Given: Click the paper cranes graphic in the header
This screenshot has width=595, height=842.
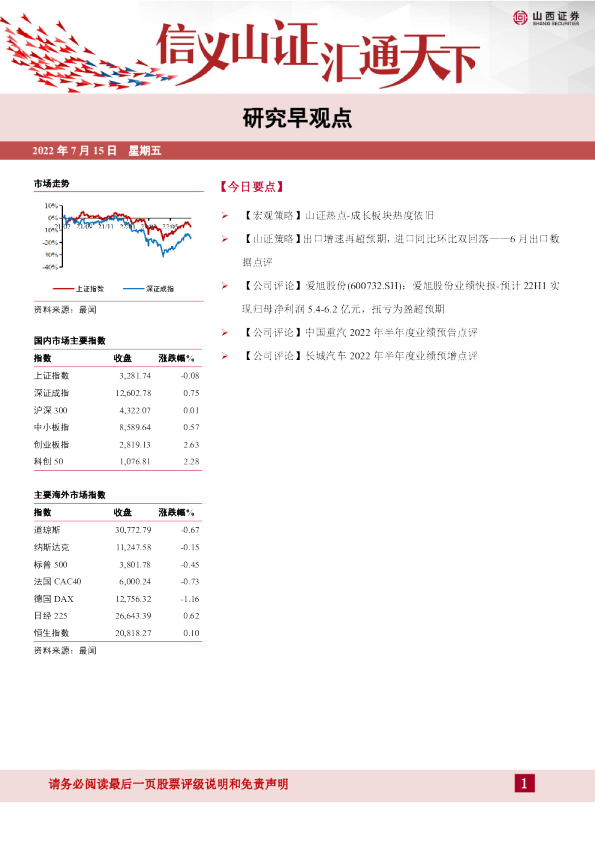Looking at the screenshot, I should click(81, 56).
